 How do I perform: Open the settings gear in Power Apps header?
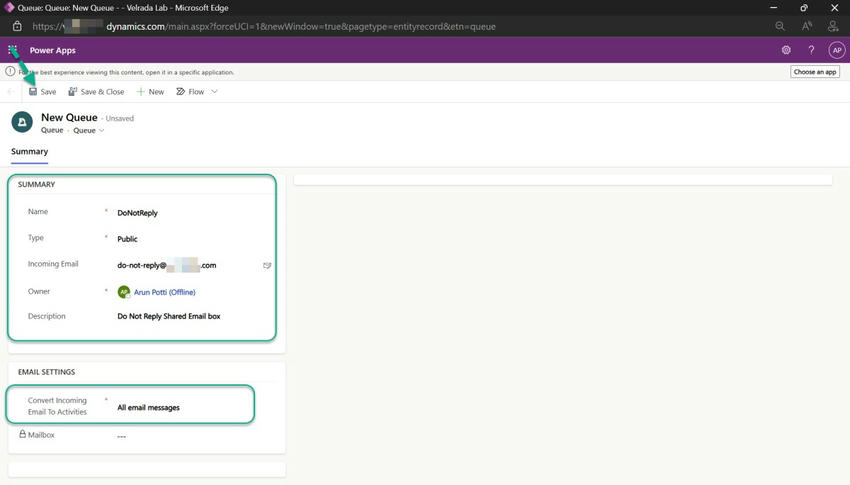786,50
